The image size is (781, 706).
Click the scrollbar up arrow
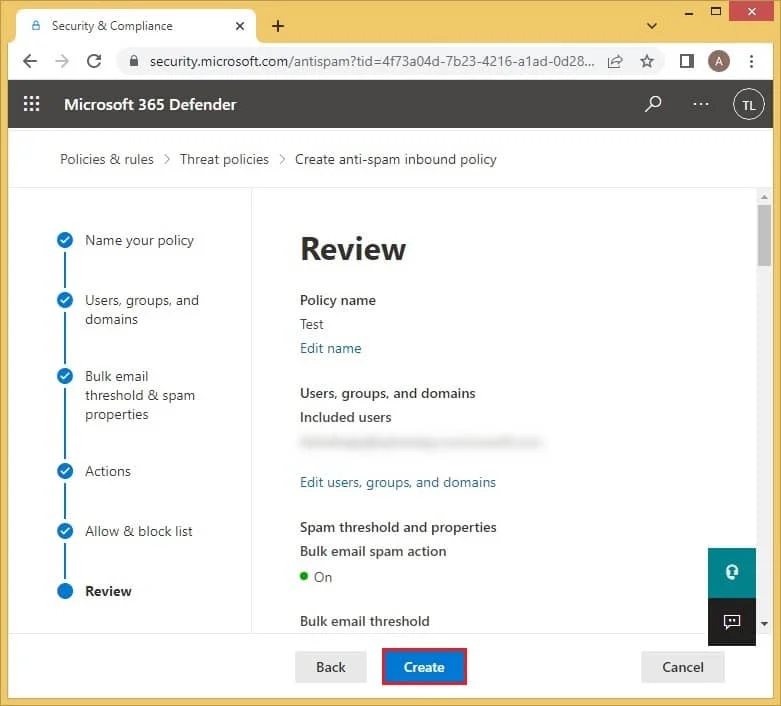click(764, 197)
